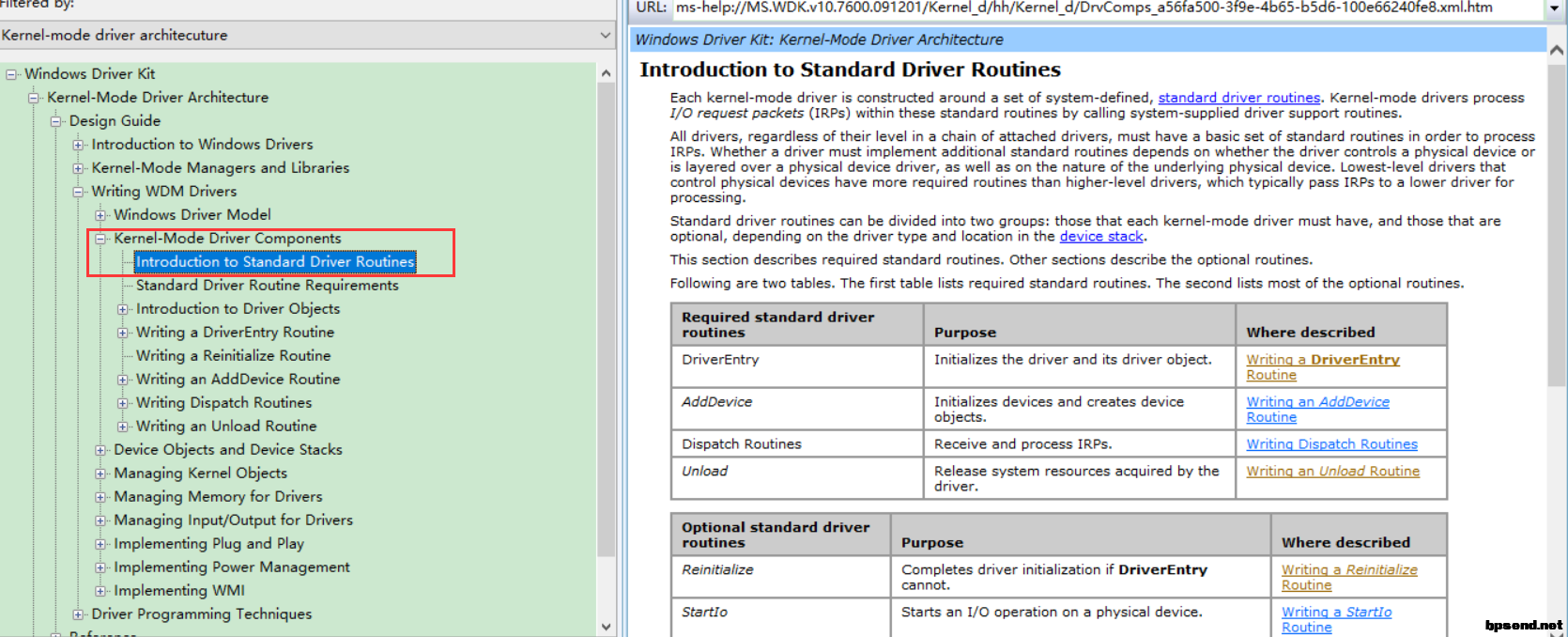Viewport: 1568px width, 637px height.
Task: Expand Writing an Unload Routine node
Action: [123, 427]
